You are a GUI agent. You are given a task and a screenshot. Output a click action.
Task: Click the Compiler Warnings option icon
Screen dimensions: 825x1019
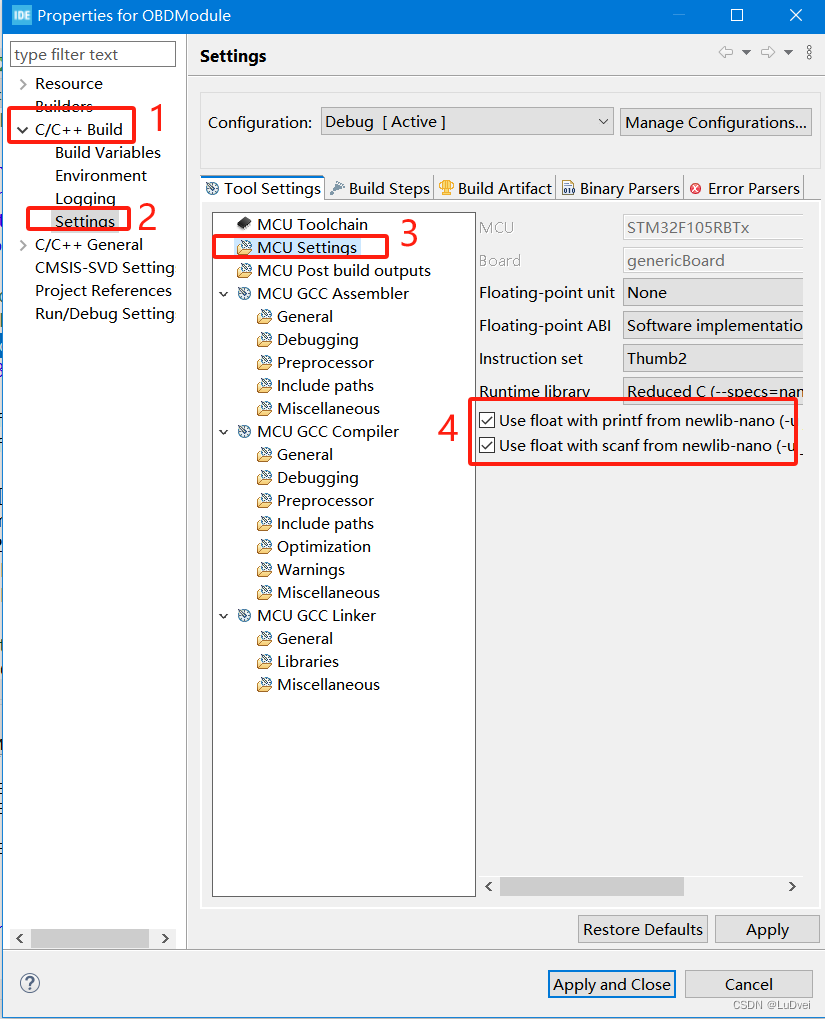tap(265, 569)
